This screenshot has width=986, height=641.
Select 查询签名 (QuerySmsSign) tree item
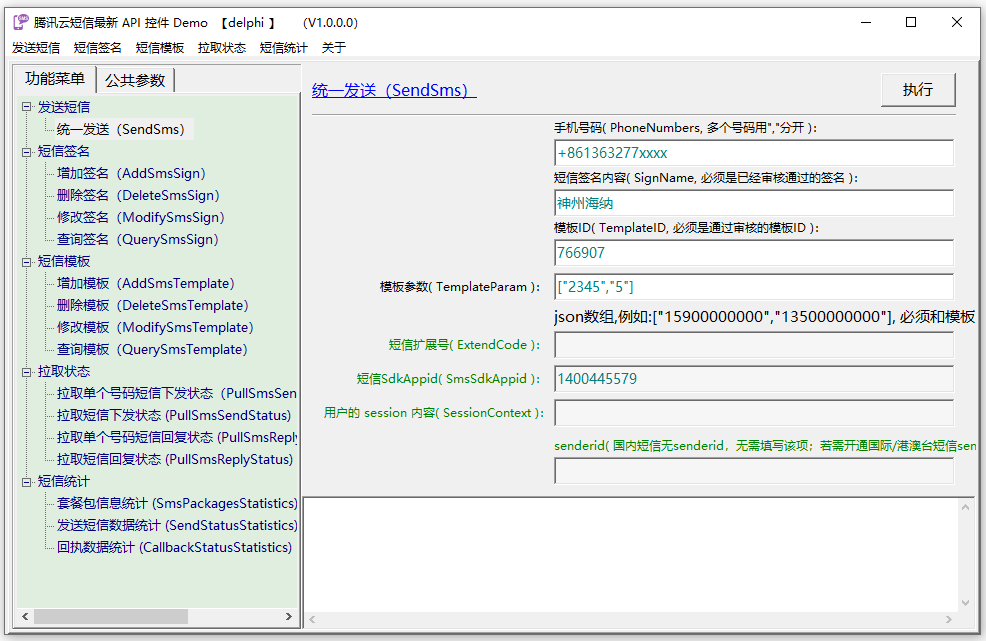tap(138, 240)
